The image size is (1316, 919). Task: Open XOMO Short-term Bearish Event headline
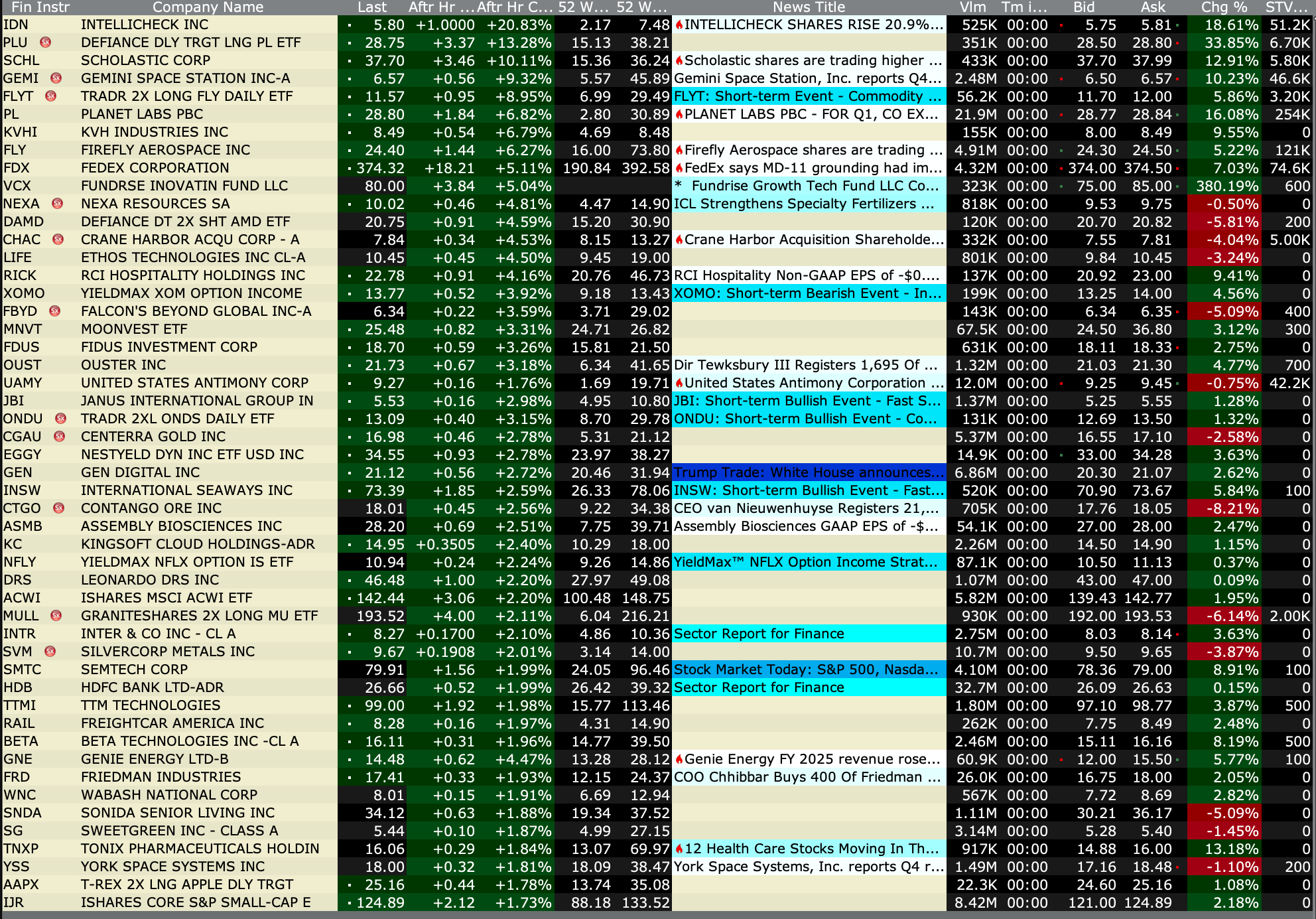pyautogui.click(x=807, y=293)
